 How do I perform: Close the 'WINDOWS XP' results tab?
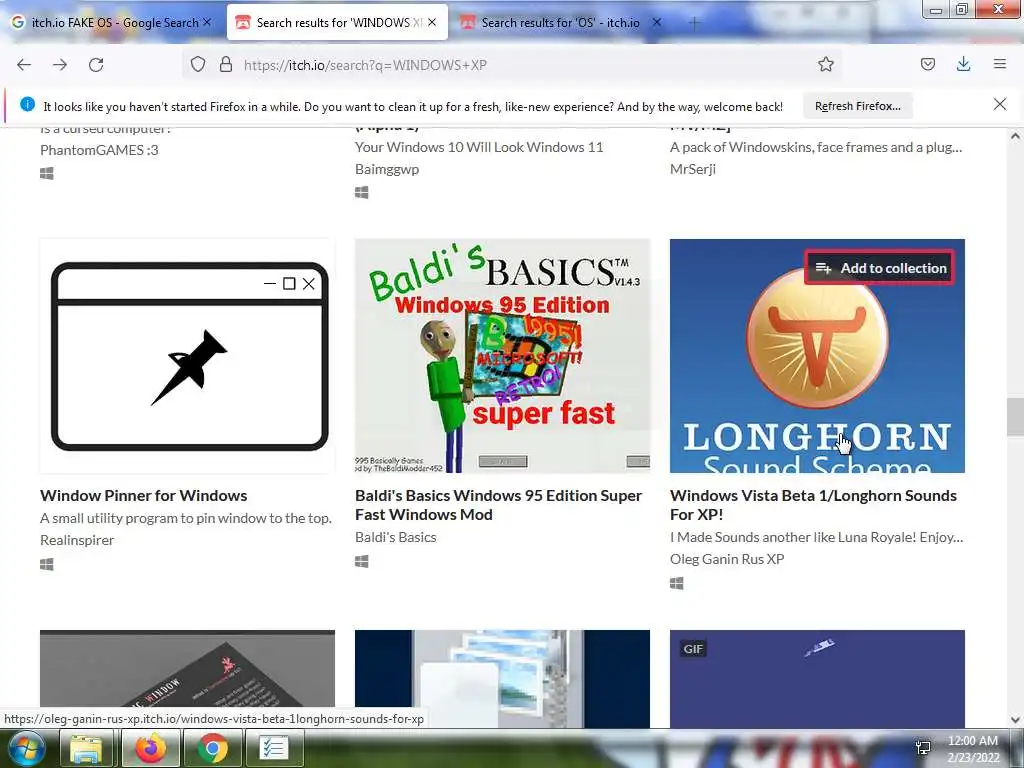pos(432,22)
